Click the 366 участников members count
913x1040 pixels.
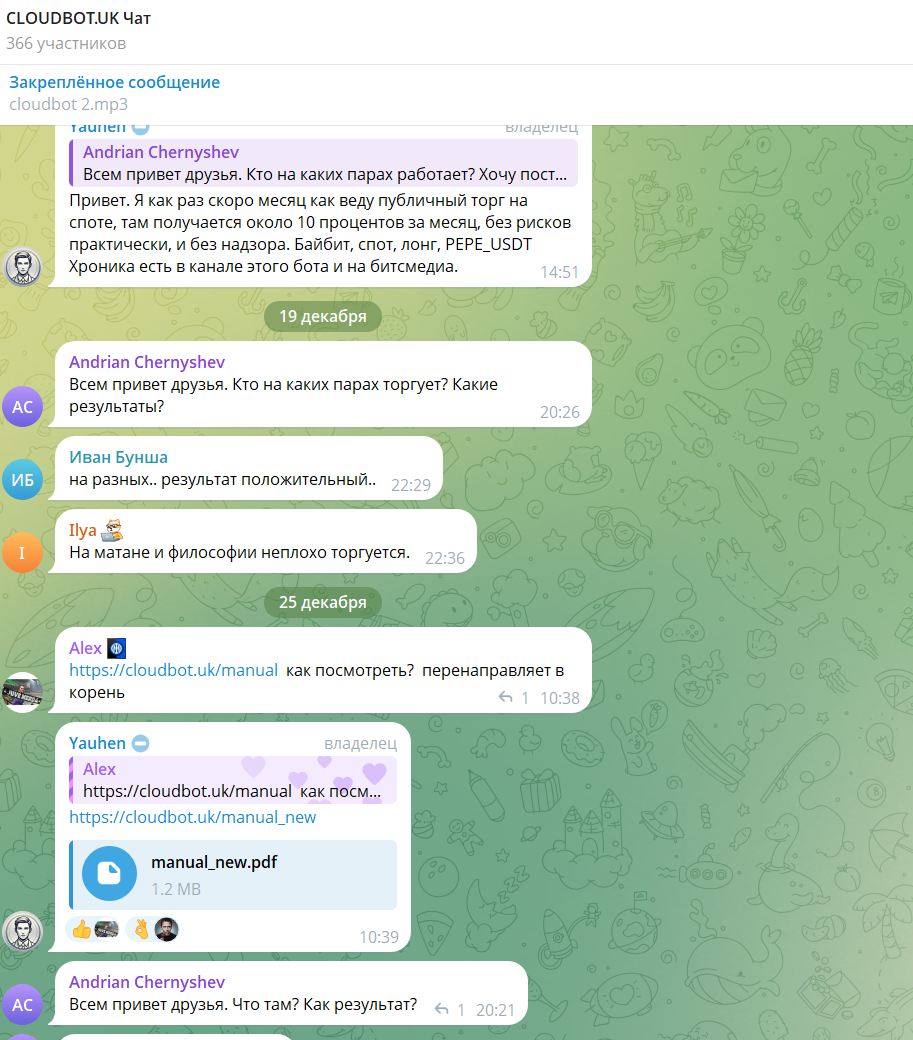[x=66, y=44]
